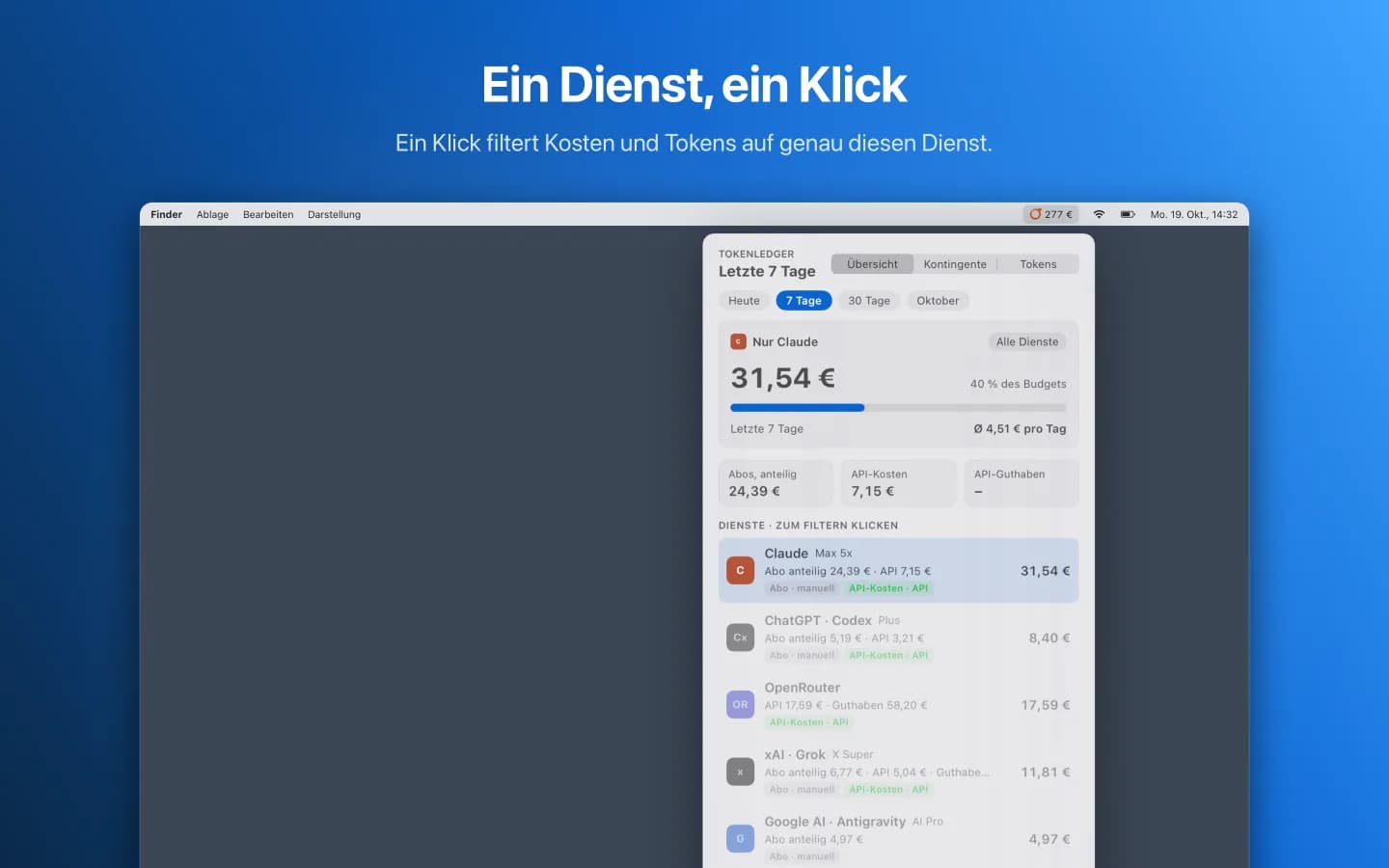Click the small Claude icon beside 'Nur Claude'
Viewport: 1389px width, 868px height.
pos(738,341)
